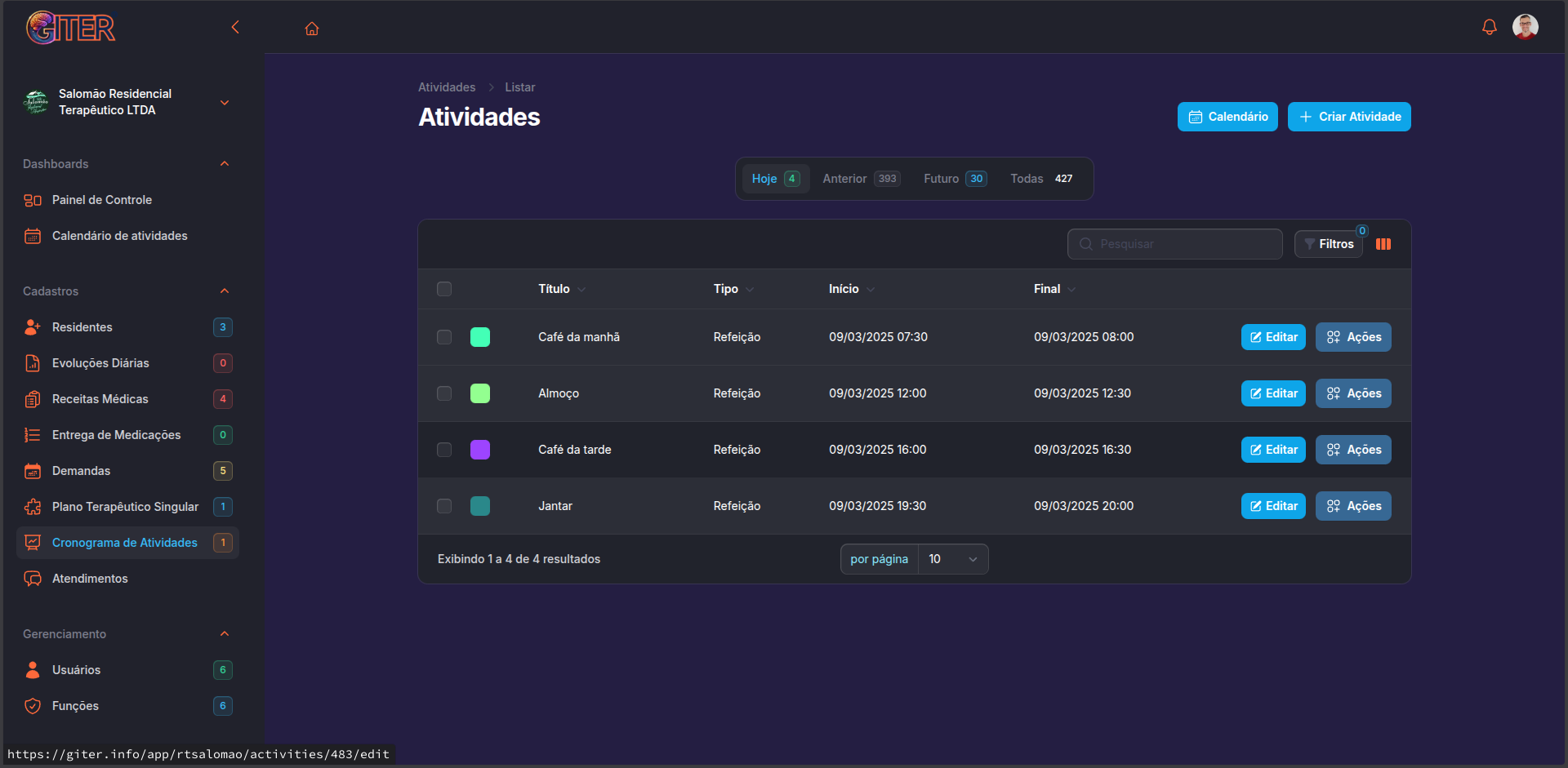Open notifications bell
The width and height of the screenshot is (1568, 768).
(x=1490, y=28)
